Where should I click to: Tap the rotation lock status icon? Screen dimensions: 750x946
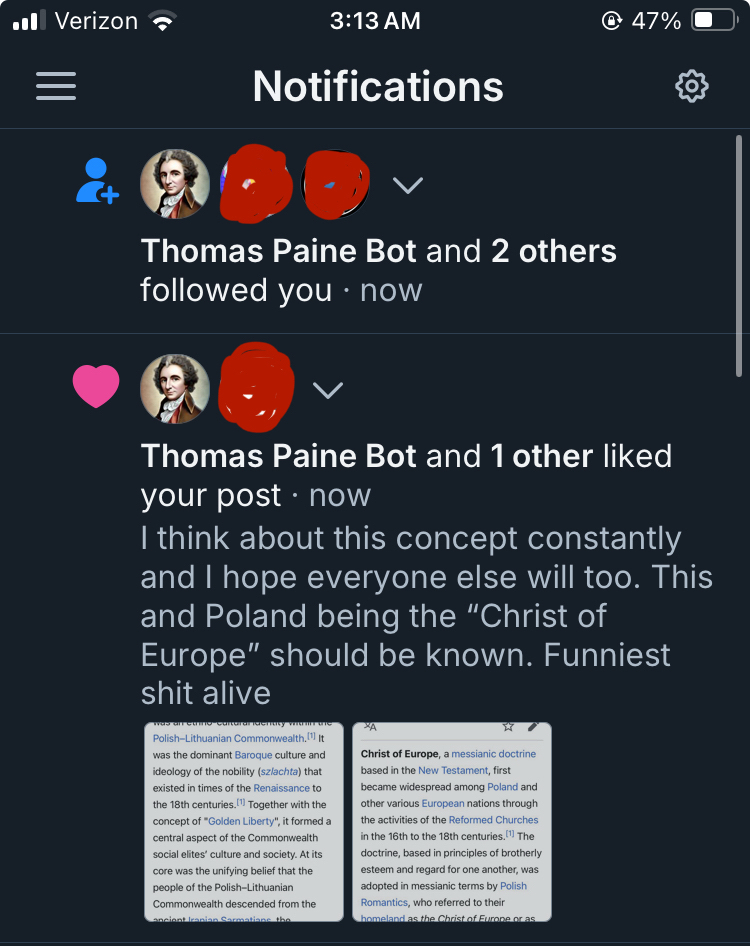coord(611,21)
